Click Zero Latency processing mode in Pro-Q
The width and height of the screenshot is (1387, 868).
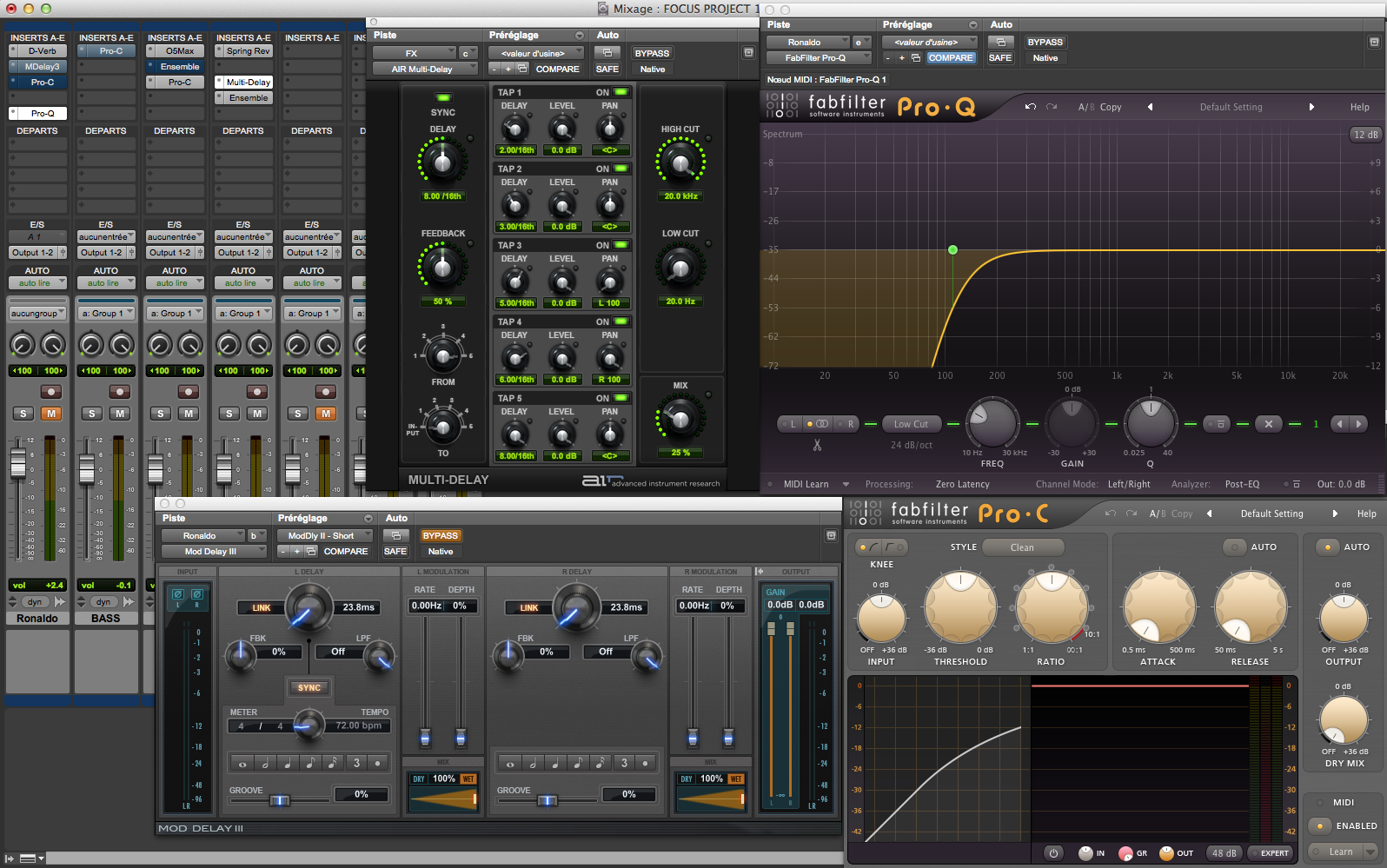point(963,485)
